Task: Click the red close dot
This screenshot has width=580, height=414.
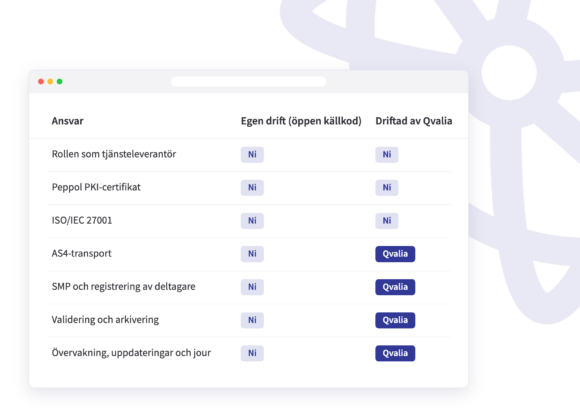Action: (x=41, y=81)
